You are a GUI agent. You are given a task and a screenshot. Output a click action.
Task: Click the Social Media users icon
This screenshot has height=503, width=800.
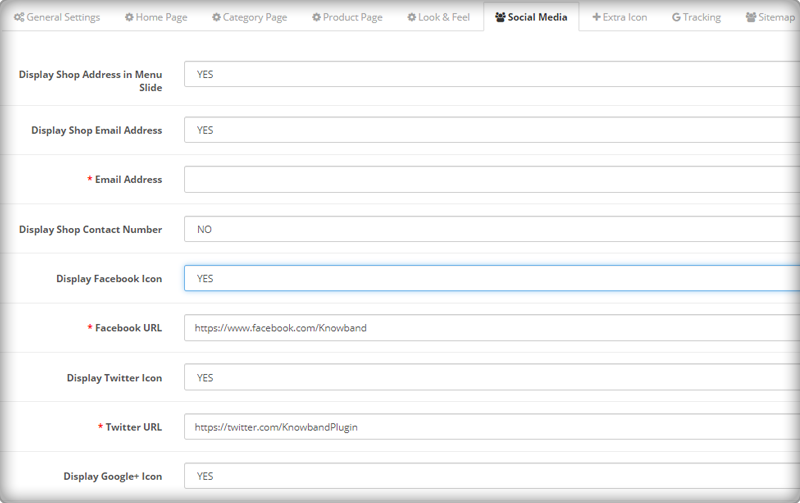500,17
